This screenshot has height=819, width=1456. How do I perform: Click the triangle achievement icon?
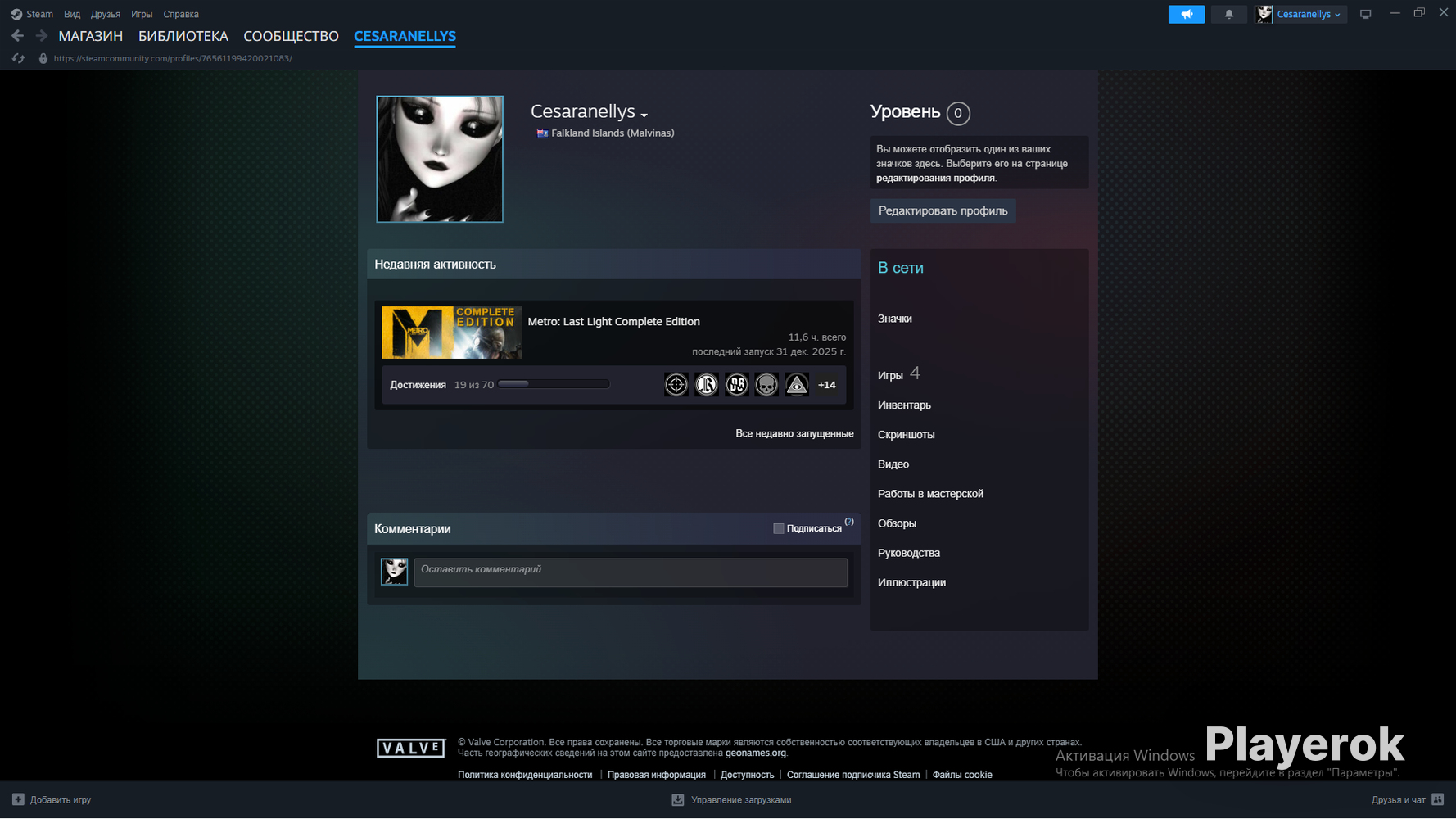[797, 384]
